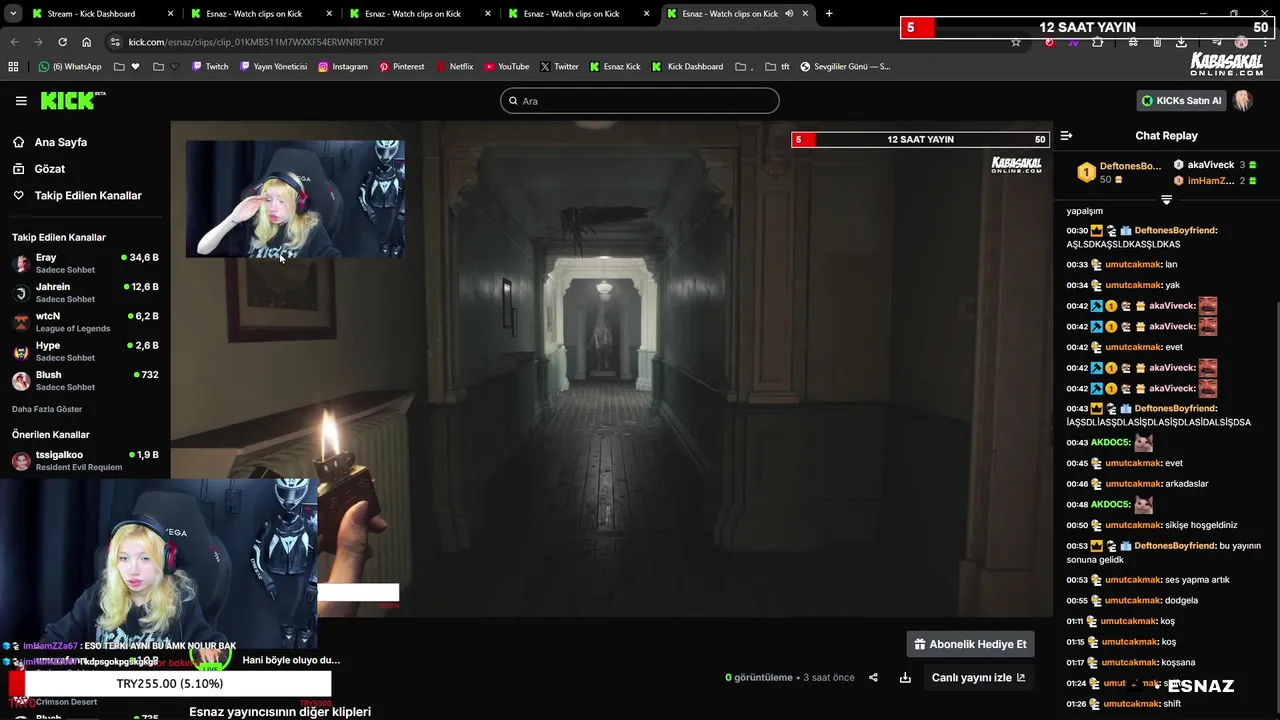Open the heart folder bookmark
Viewport: 1280px width, 720px height.
coord(127,67)
